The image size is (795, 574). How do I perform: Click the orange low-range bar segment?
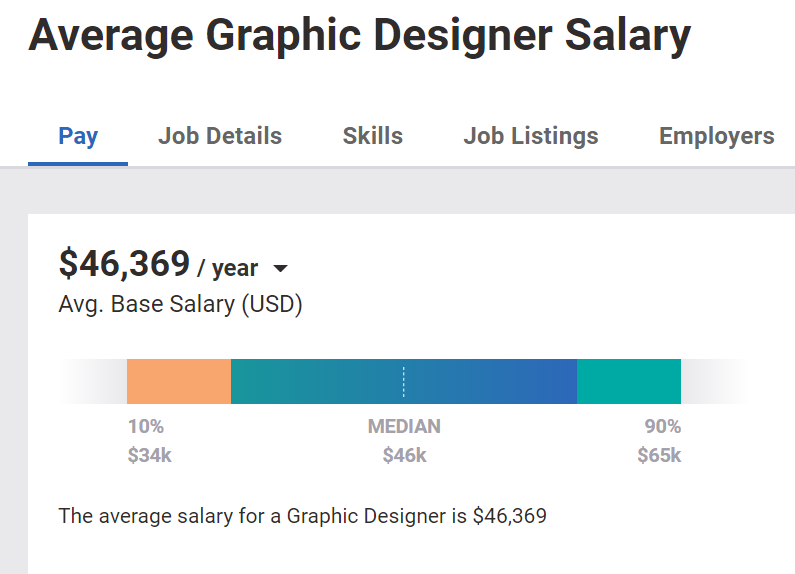pyautogui.click(x=179, y=381)
